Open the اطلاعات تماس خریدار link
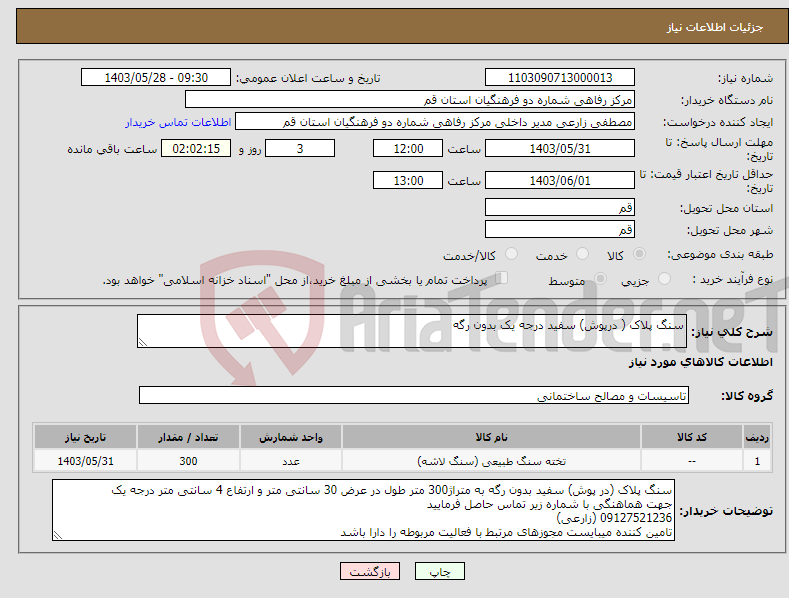 point(178,122)
